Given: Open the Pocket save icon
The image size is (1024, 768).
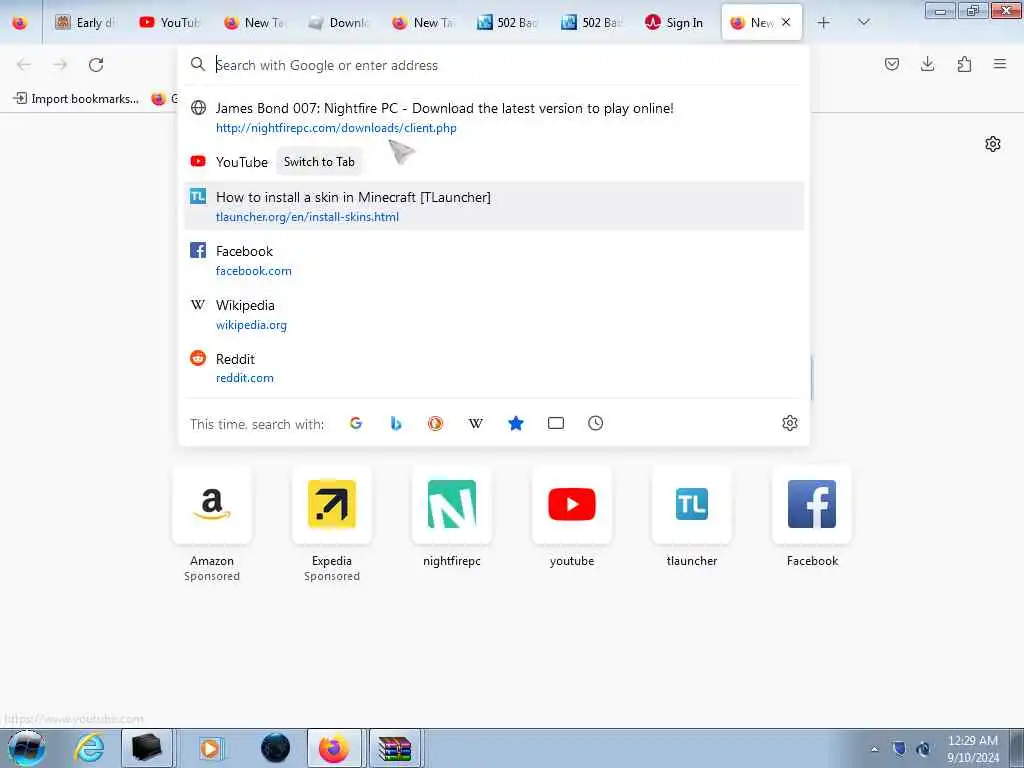Looking at the screenshot, I should (x=892, y=64).
